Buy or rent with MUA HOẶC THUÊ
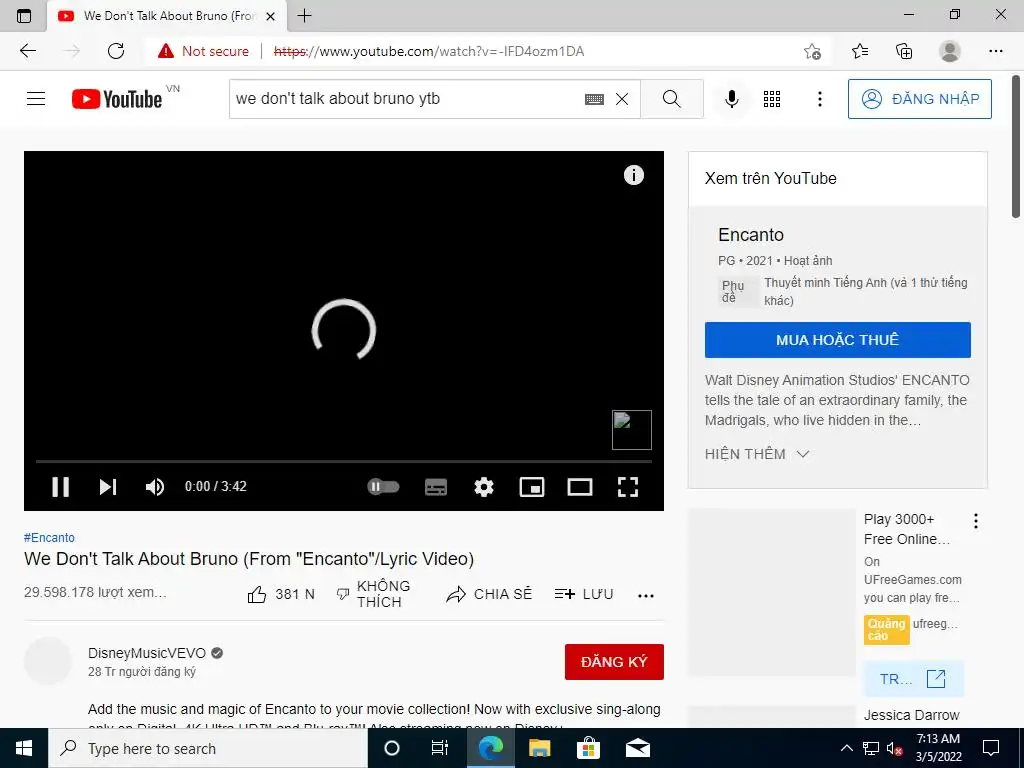This screenshot has height=768, width=1024. [x=837, y=340]
